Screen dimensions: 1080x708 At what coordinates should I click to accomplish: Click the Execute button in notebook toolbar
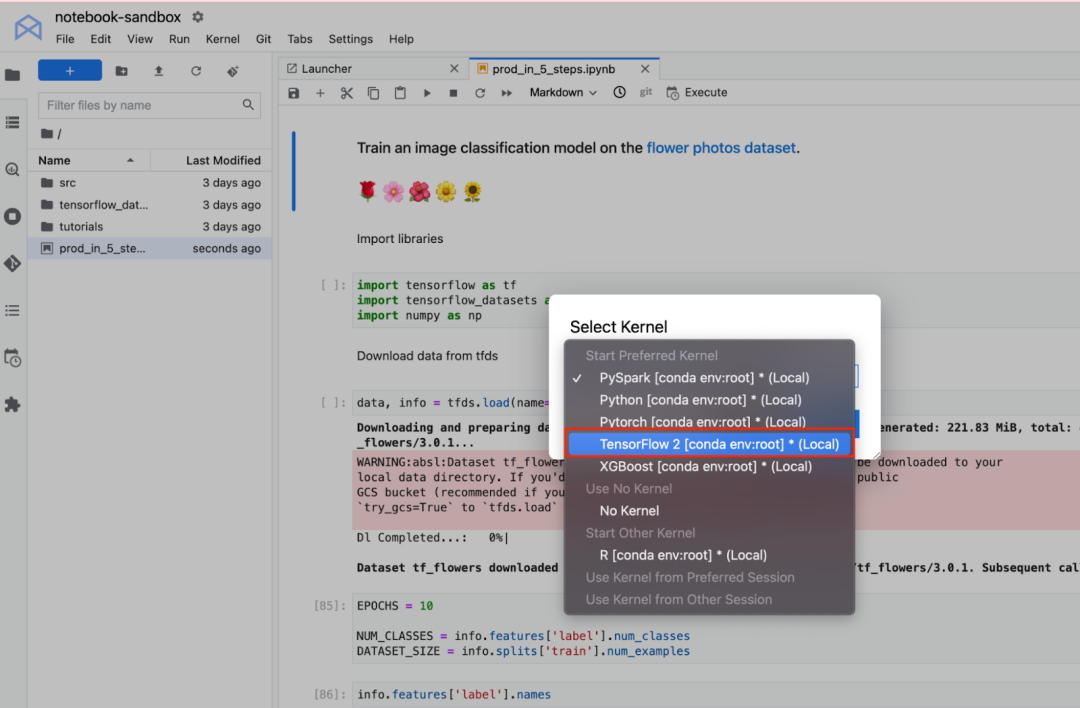(697, 93)
